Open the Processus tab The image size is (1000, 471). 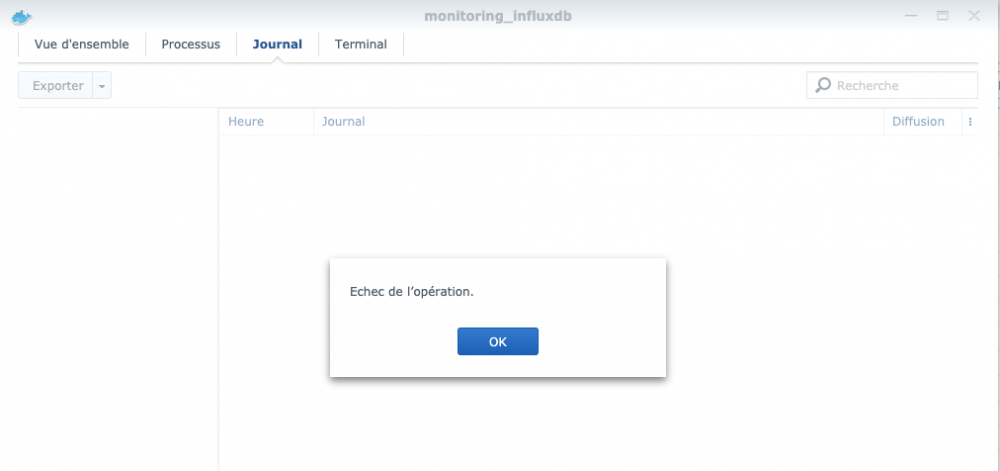click(191, 45)
